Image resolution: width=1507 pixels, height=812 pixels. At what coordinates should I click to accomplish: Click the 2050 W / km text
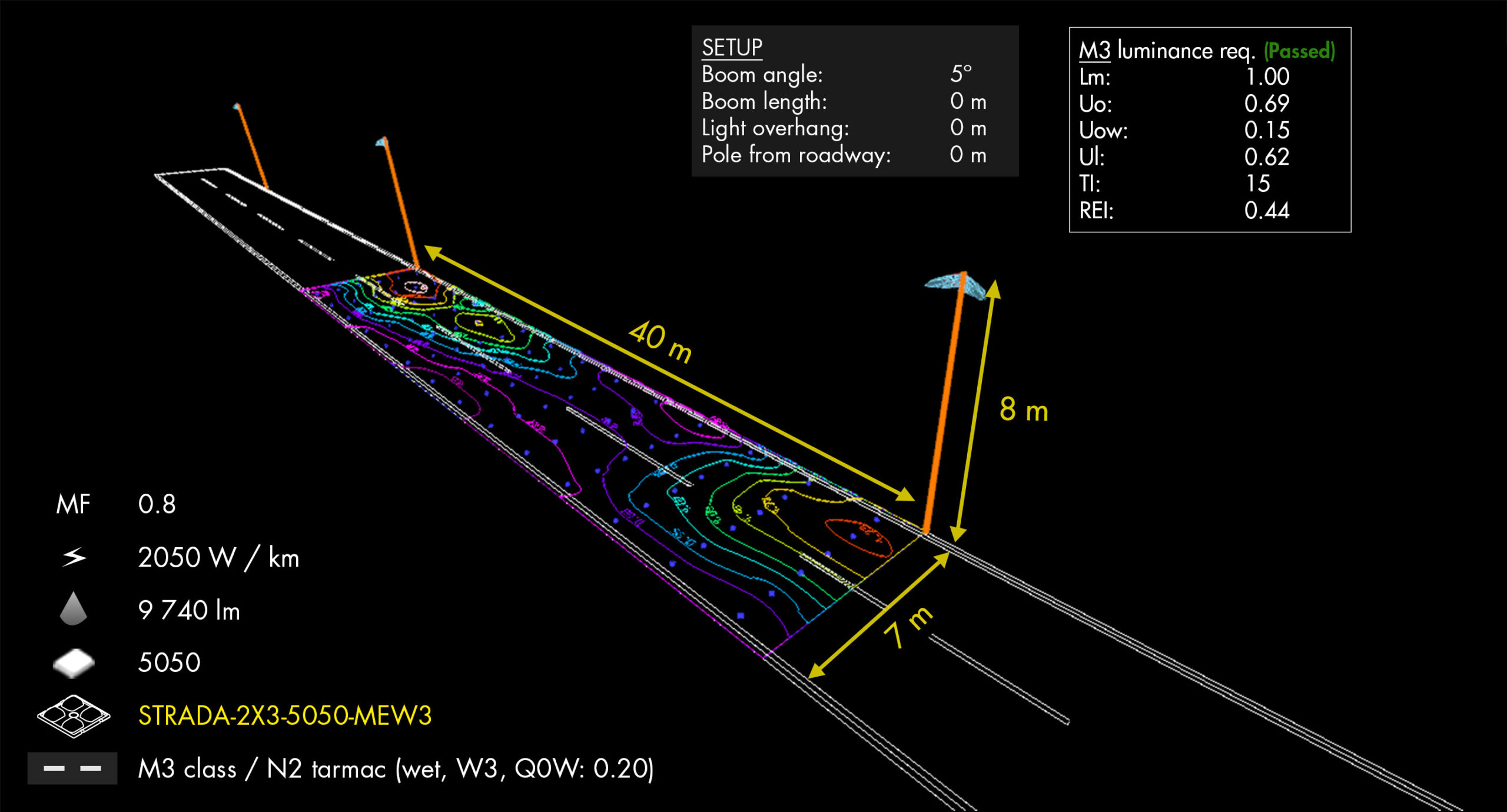point(218,557)
